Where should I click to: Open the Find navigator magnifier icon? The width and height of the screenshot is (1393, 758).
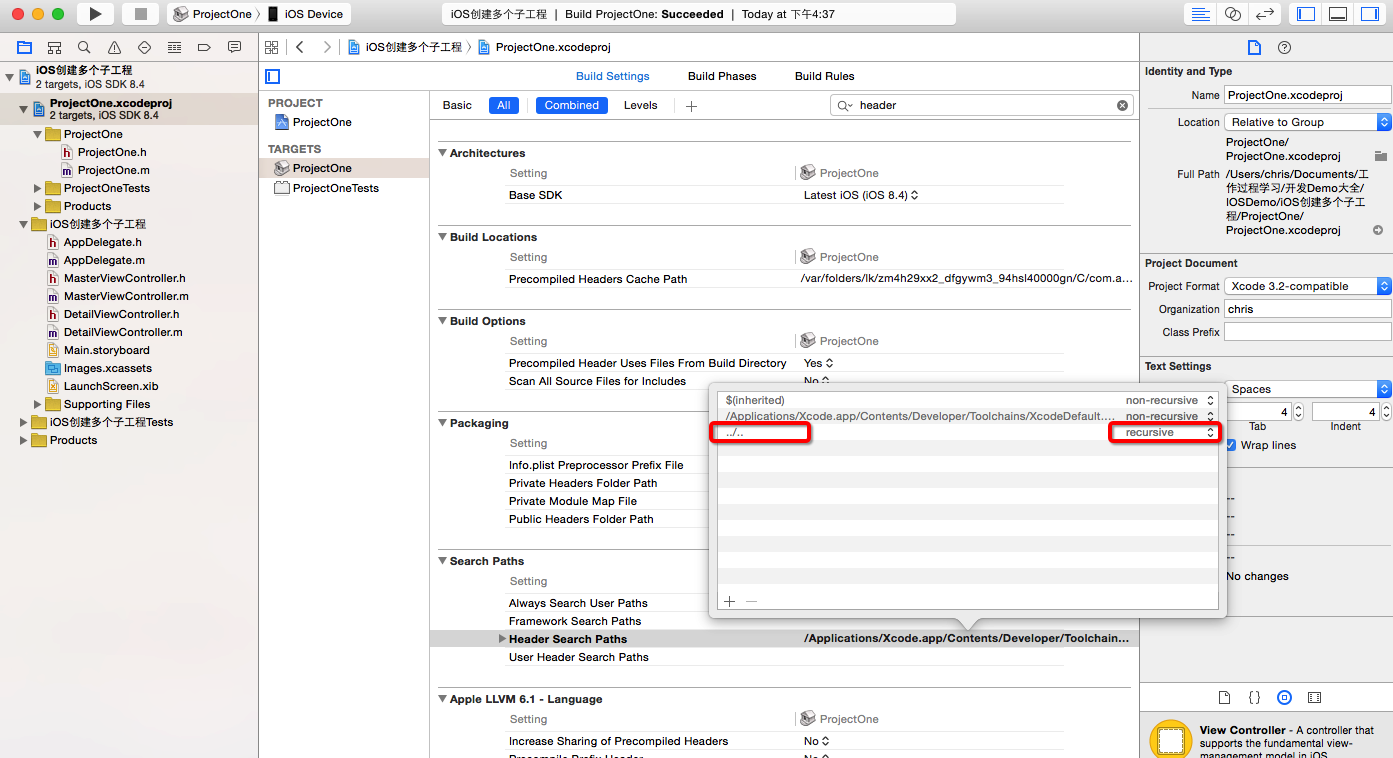click(84, 47)
